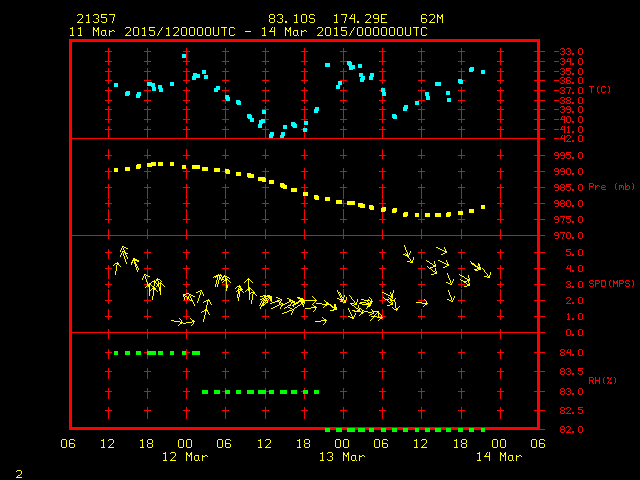Click the "990.0" pressure tick value
The height and width of the screenshot is (480, 640).
tap(569, 171)
